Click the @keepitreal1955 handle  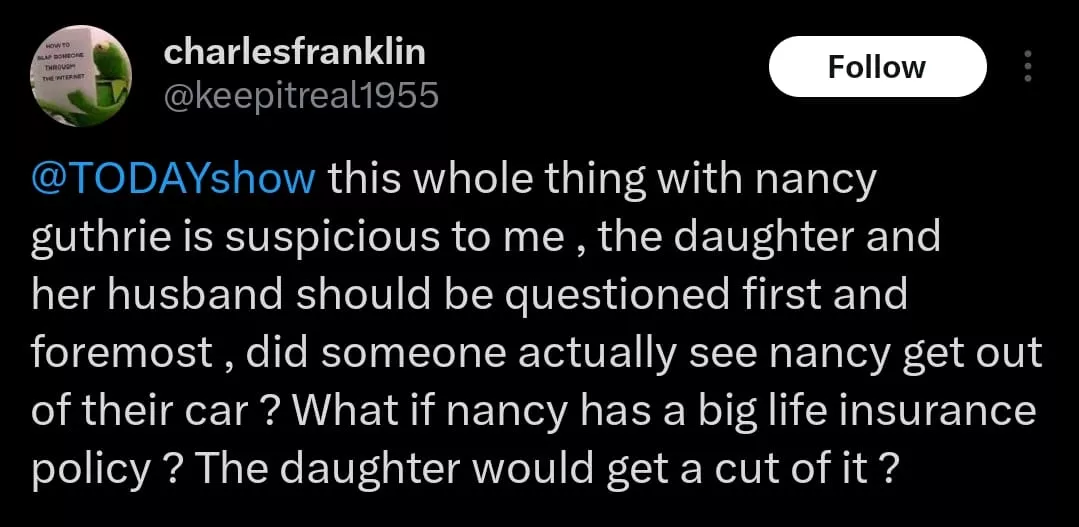pyautogui.click(x=300, y=95)
